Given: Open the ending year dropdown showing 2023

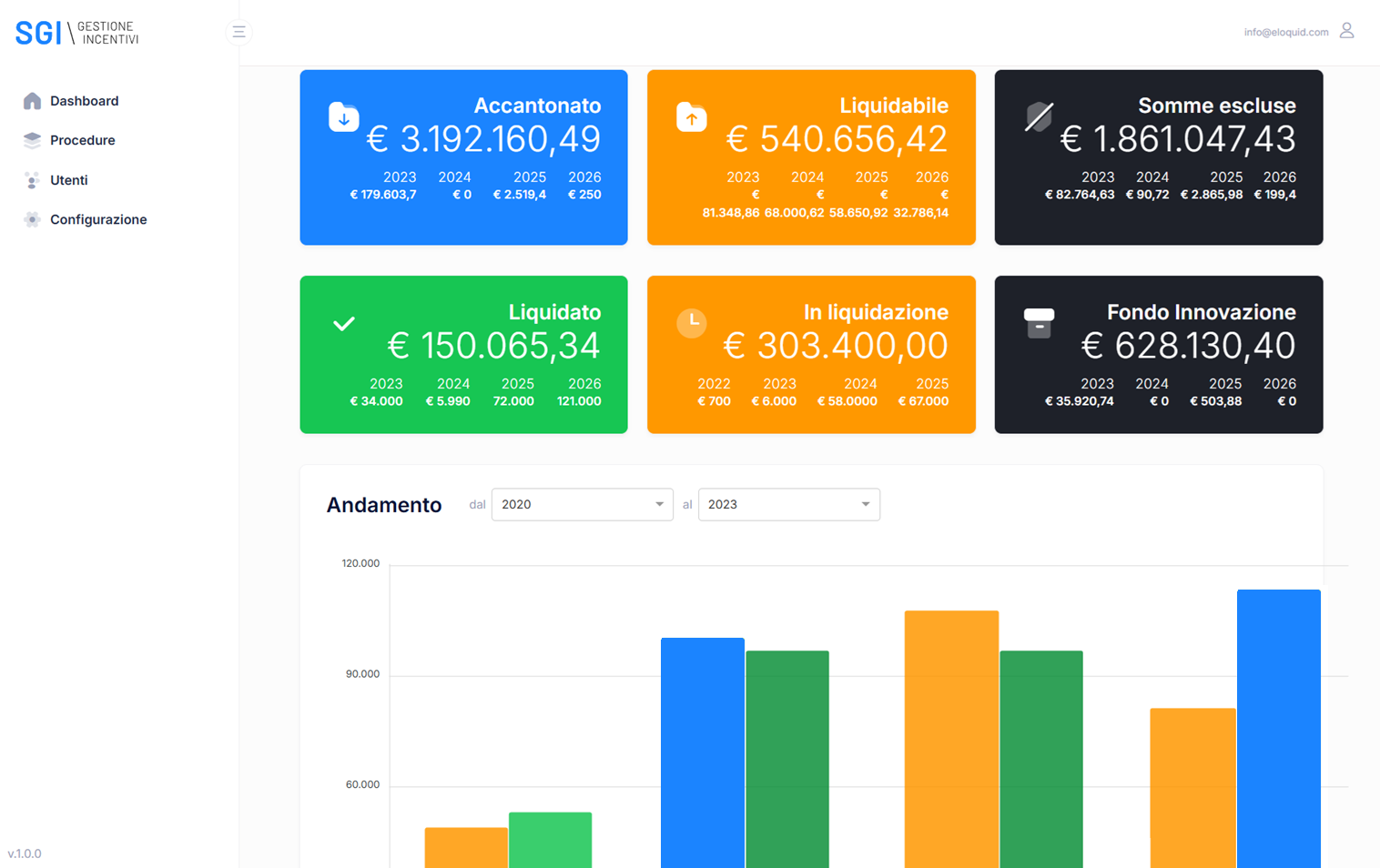Looking at the screenshot, I should [x=788, y=504].
